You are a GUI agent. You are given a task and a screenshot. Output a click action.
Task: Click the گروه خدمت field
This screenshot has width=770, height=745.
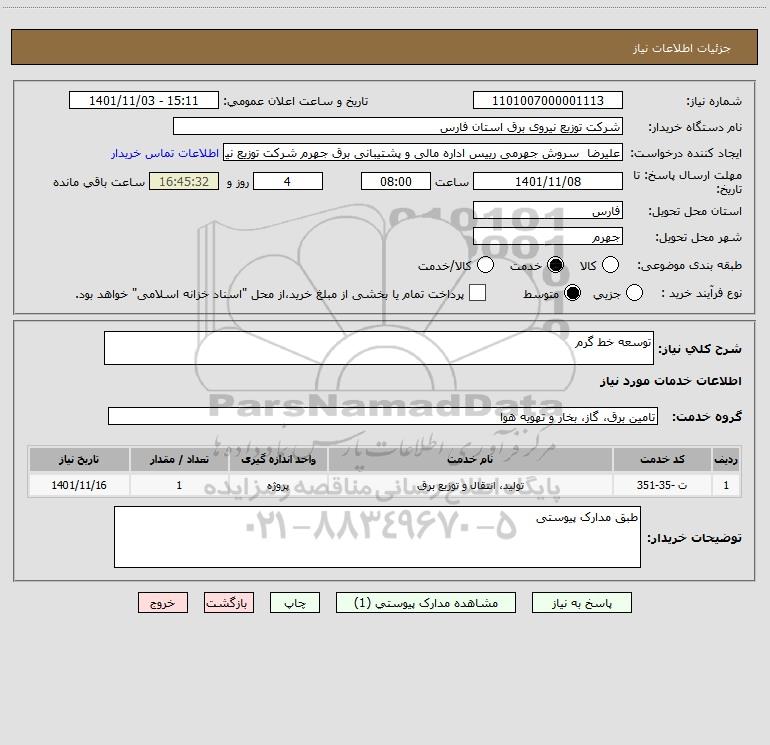[383, 416]
